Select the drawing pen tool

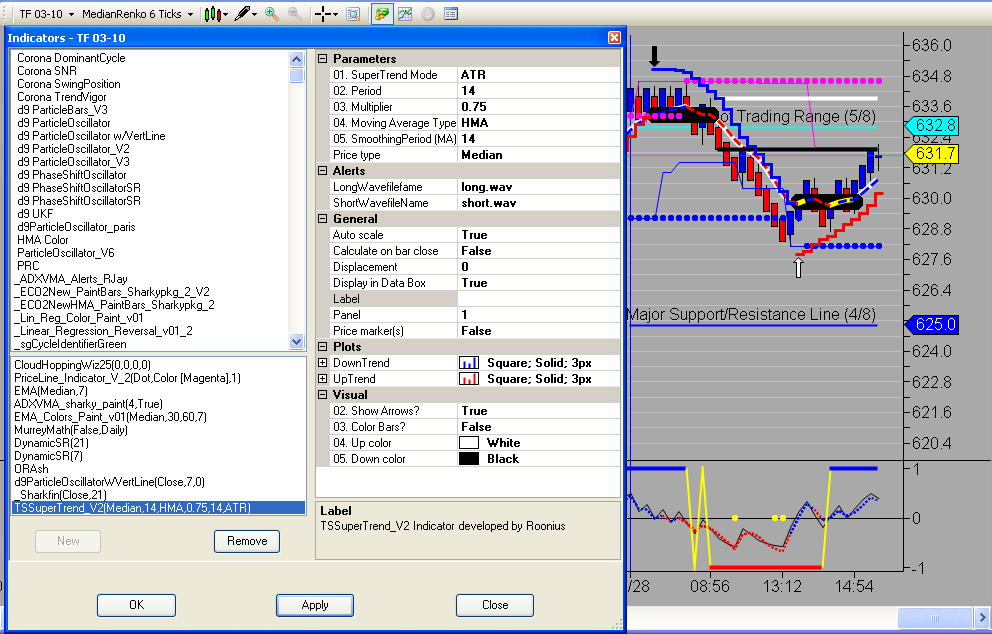(x=242, y=14)
